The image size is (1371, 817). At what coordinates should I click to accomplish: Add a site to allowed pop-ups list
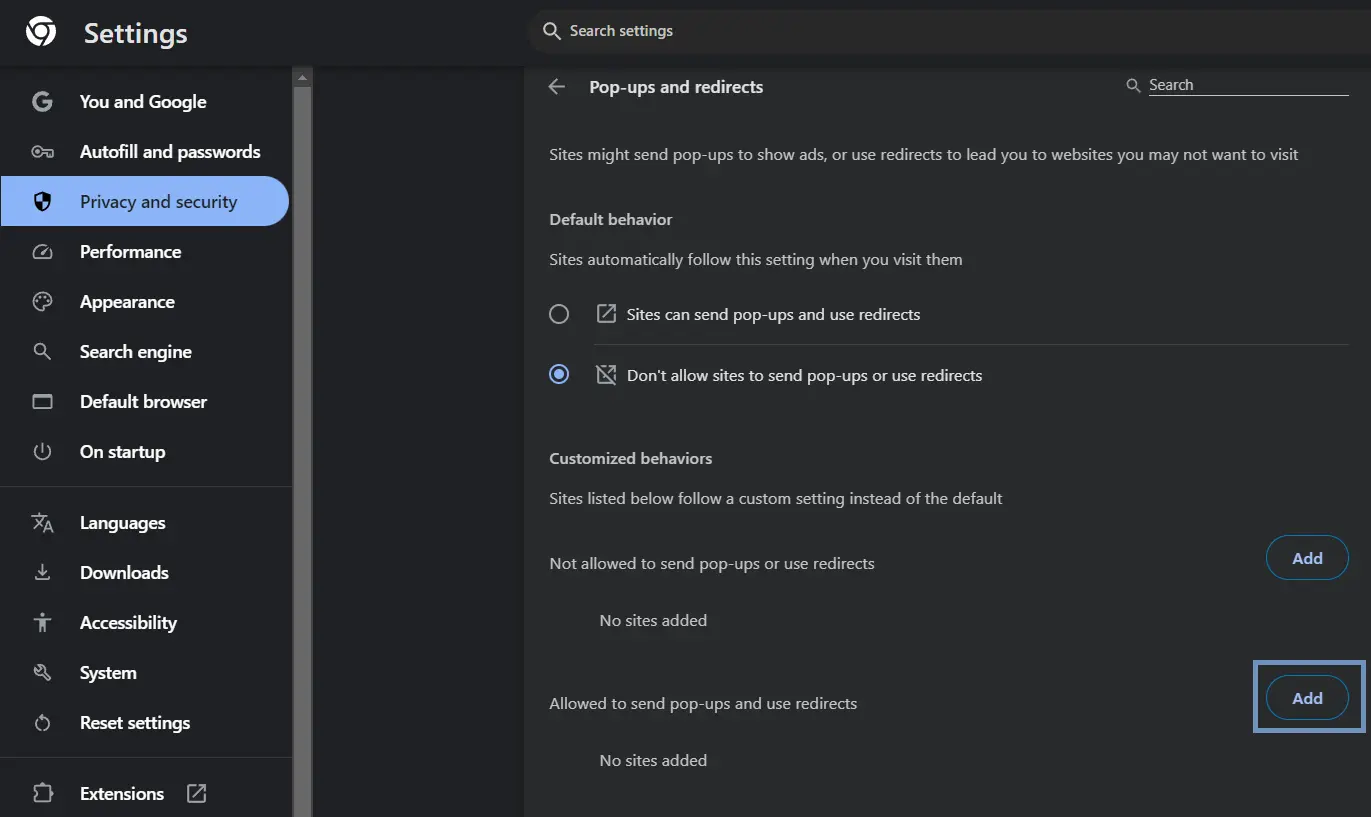click(x=1307, y=699)
